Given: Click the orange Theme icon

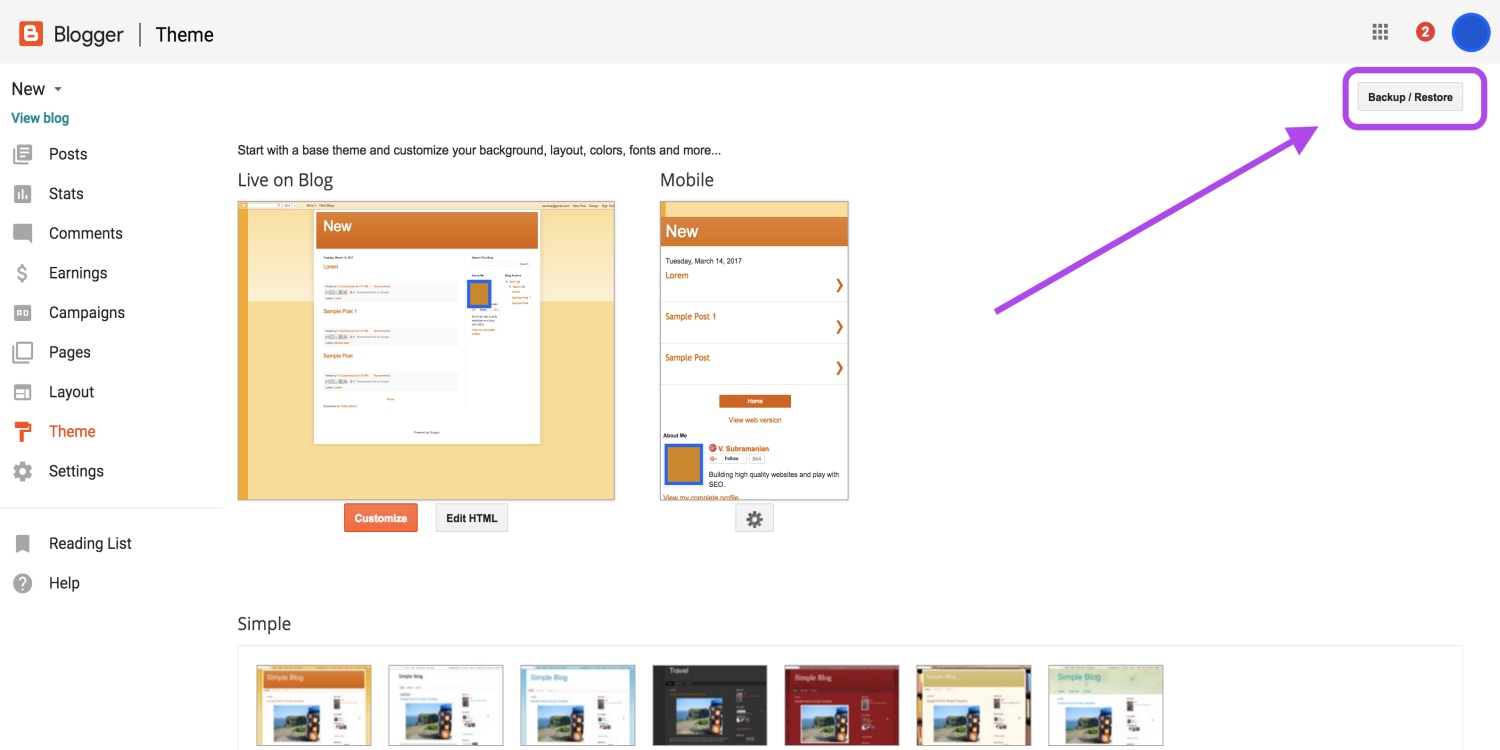Looking at the screenshot, I should point(23,431).
